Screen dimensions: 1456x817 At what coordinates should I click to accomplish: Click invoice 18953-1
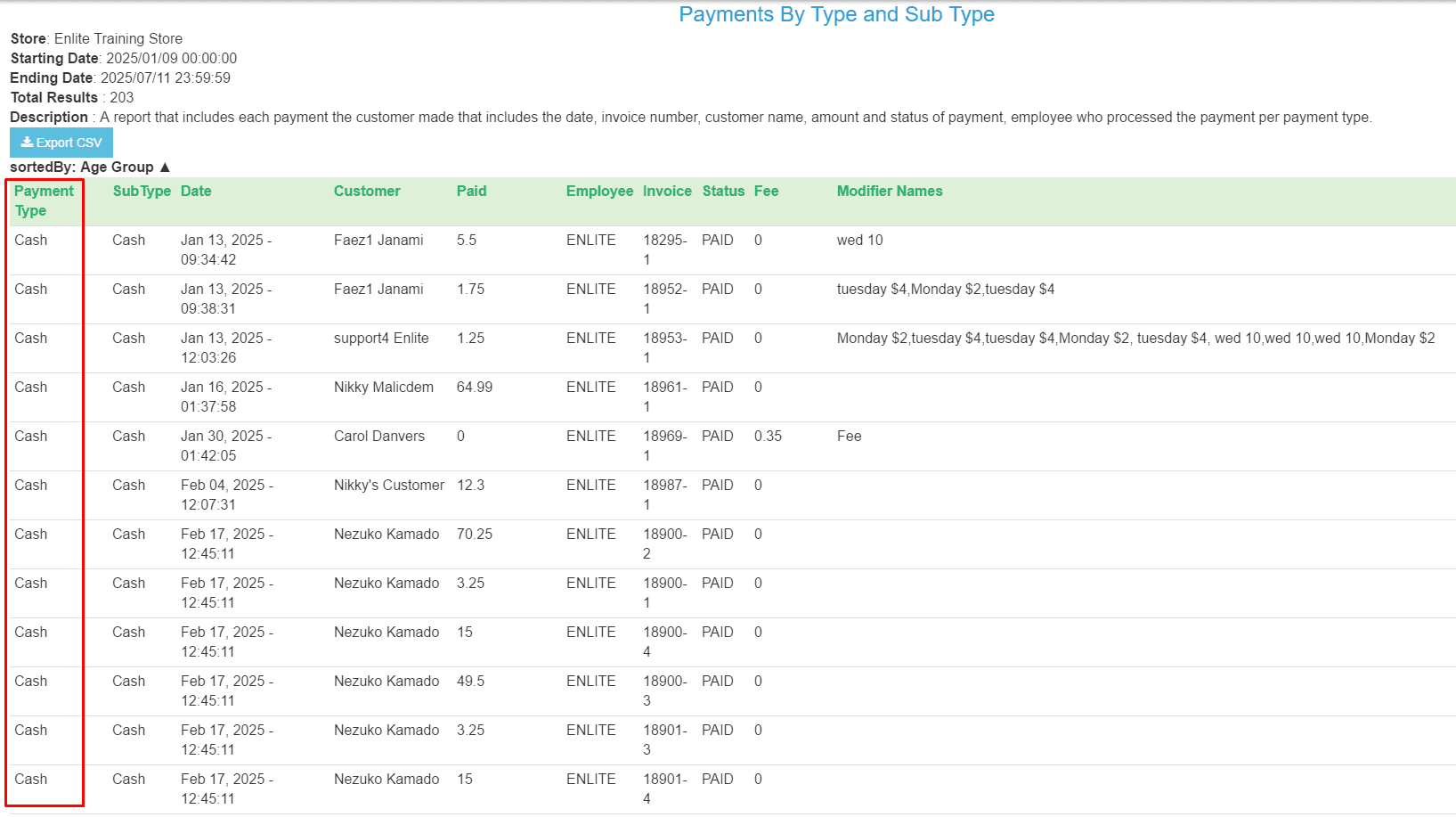click(x=665, y=348)
